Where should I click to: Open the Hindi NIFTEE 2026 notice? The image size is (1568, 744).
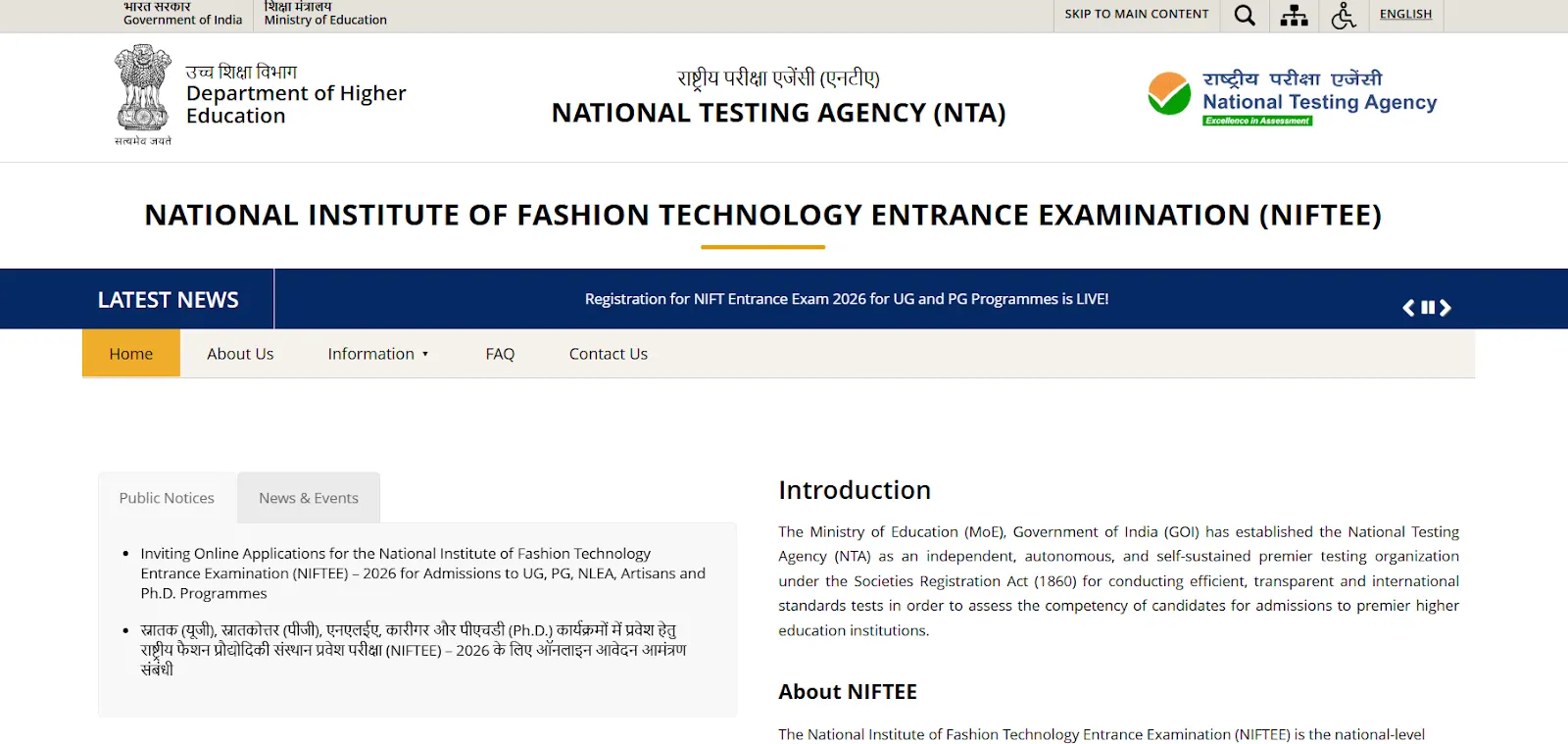click(414, 649)
